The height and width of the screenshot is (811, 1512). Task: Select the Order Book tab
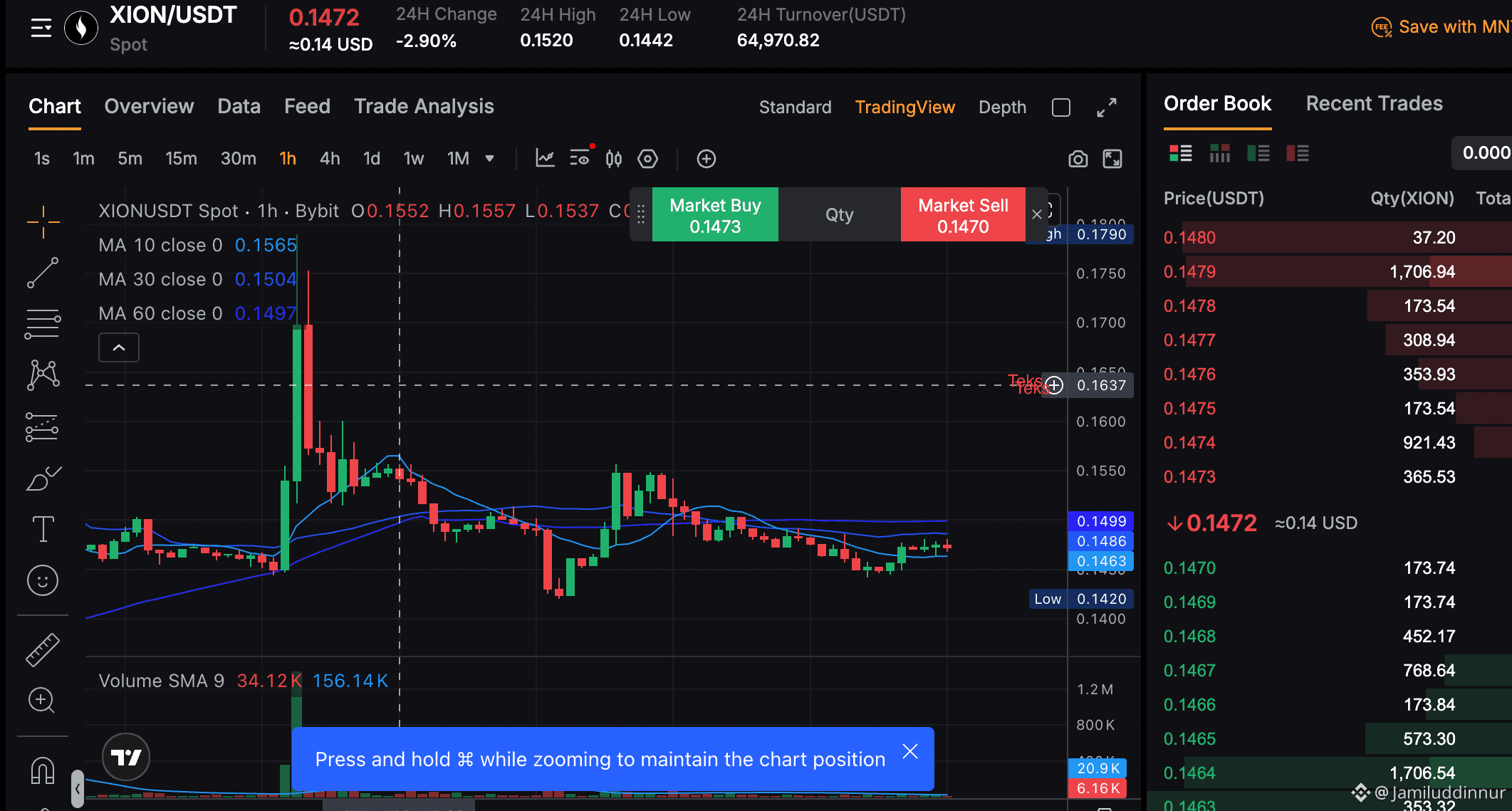point(1218,103)
